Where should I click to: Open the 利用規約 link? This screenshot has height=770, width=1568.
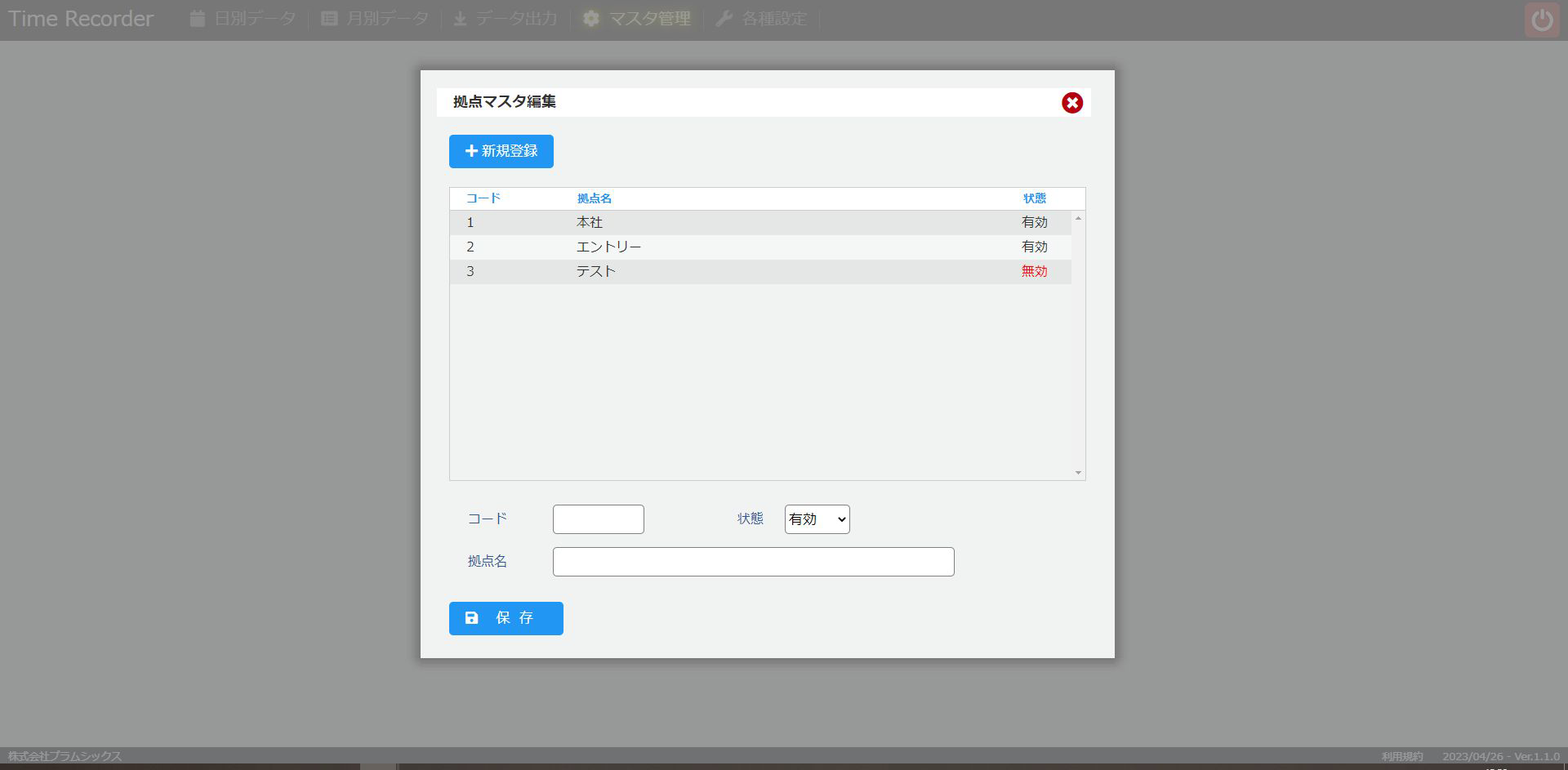click(x=1401, y=757)
